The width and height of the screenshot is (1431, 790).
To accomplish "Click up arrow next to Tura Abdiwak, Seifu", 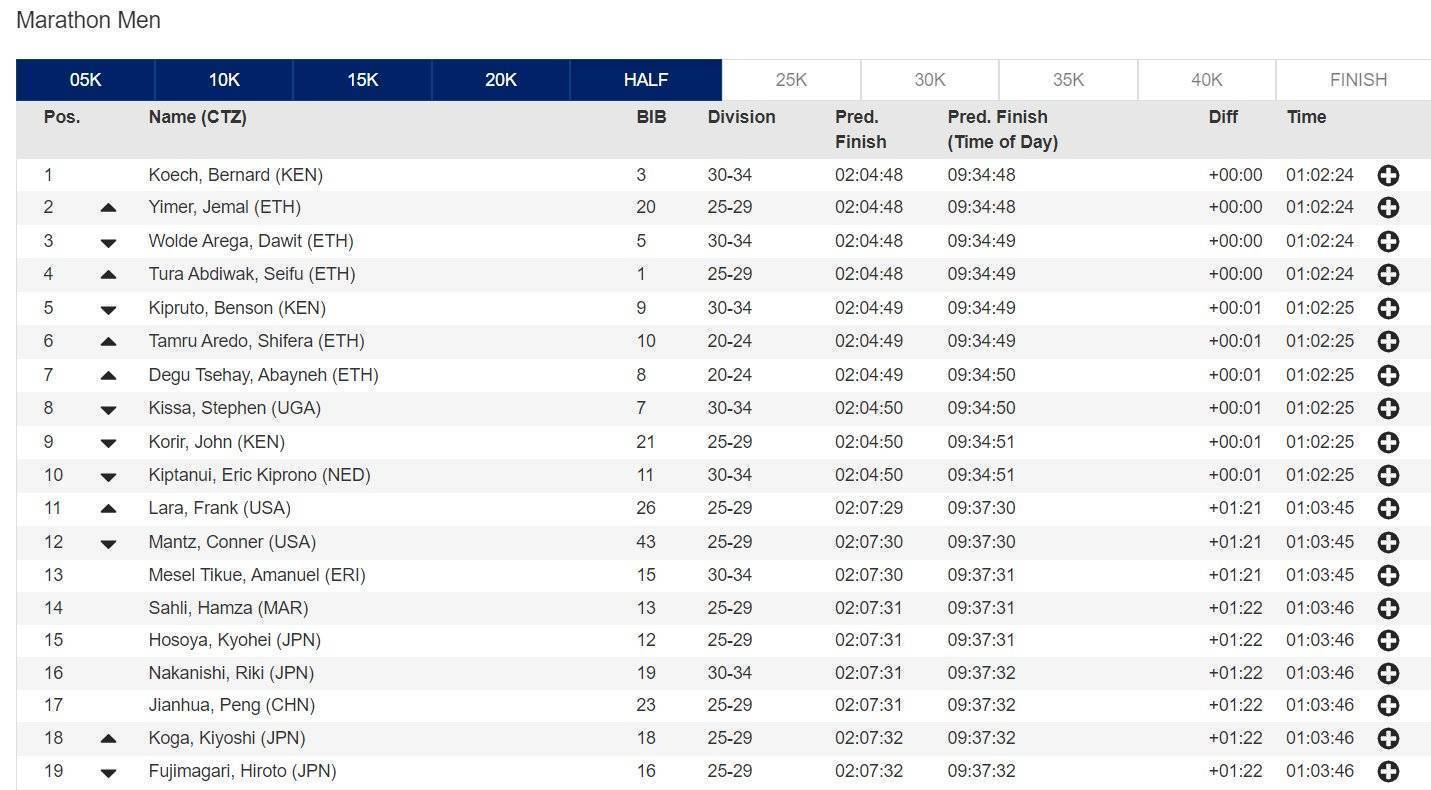I will point(109,275).
